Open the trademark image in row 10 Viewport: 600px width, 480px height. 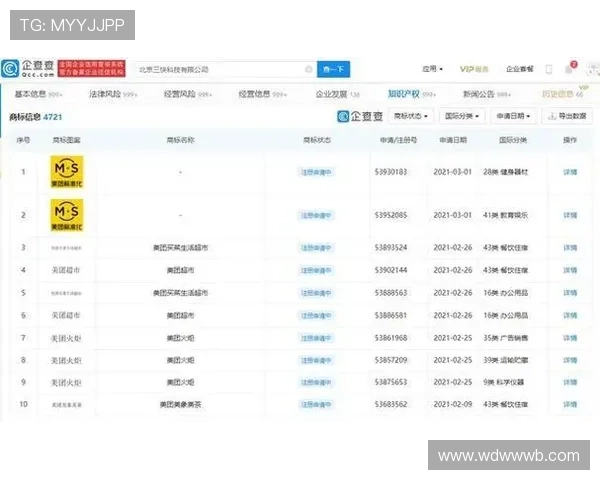67,405
